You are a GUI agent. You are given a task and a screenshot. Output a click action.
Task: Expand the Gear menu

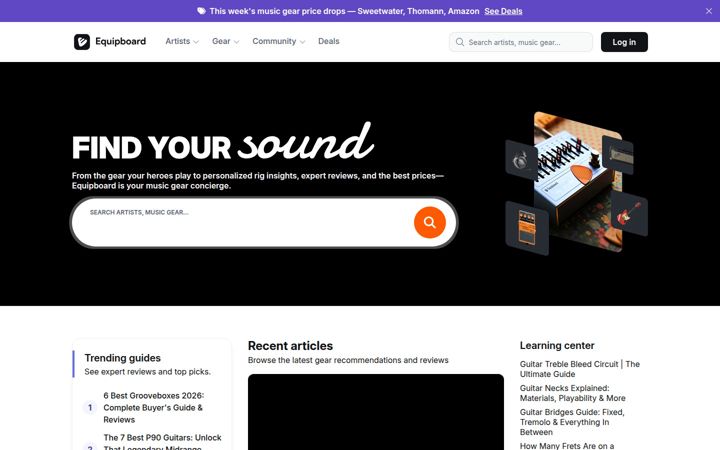tap(225, 41)
